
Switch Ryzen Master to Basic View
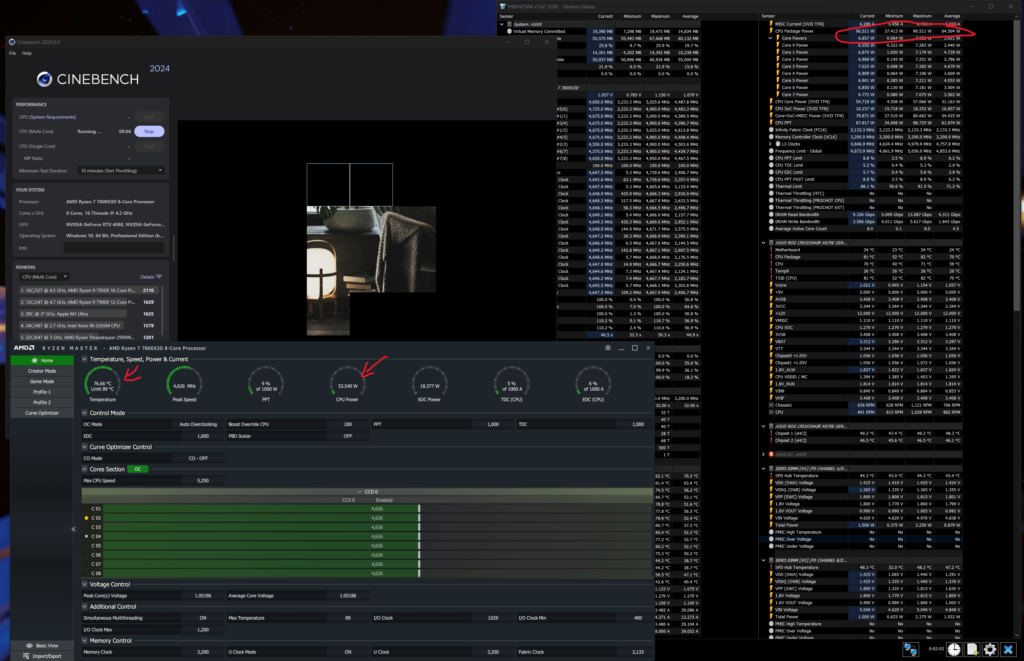(x=42, y=645)
